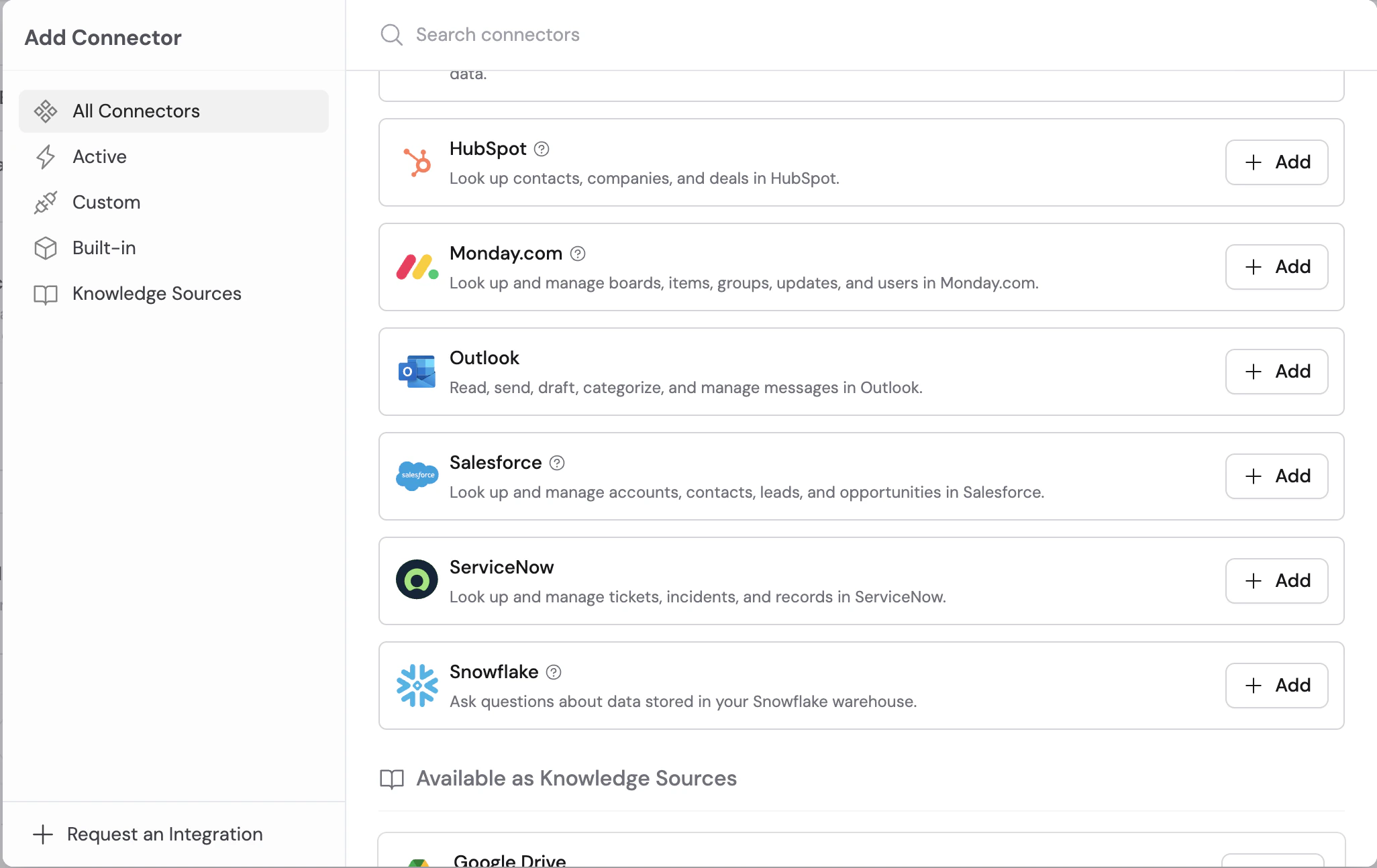Click the ServiceNow connector title
The width and height of the screenshot is (1377, 868).
click(501, 567)
